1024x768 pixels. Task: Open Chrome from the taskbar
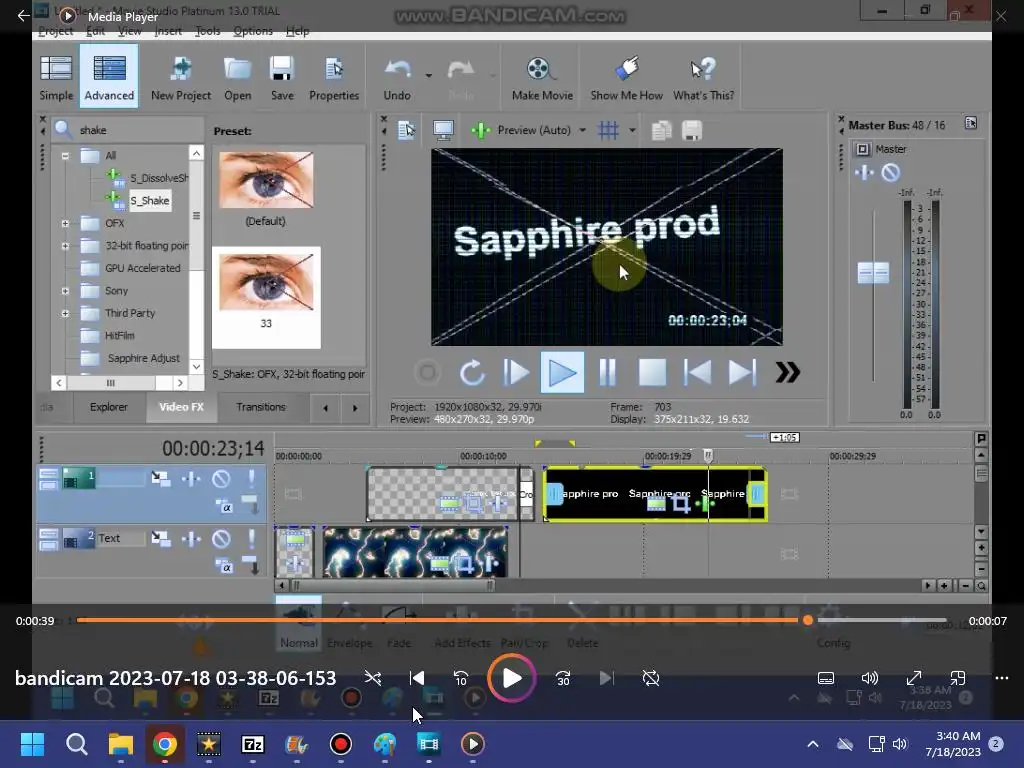pyautogui.click(x=165, y=744)
